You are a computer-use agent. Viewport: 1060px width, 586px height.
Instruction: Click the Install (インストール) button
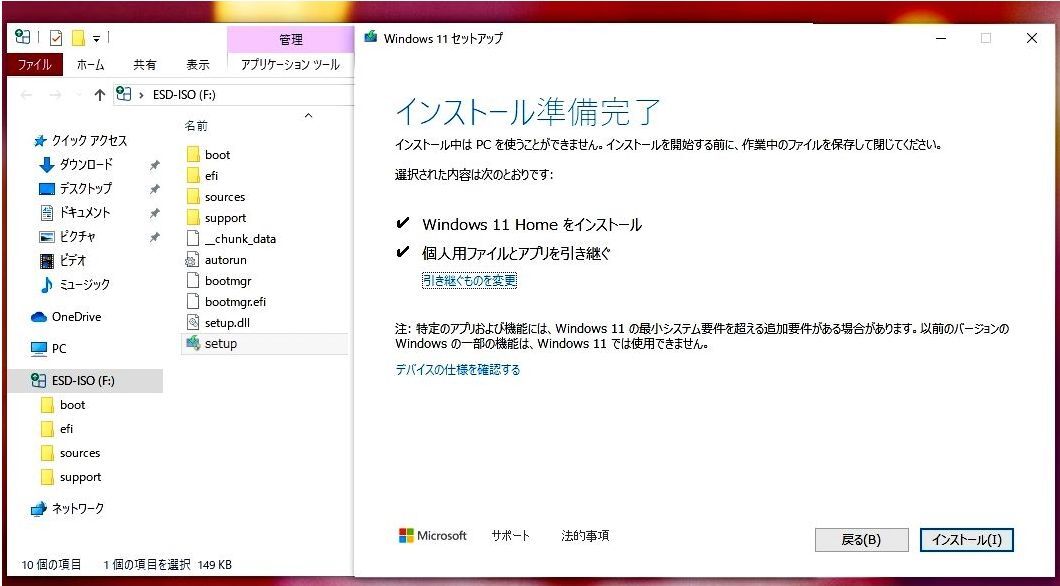(x=966, y=539)
